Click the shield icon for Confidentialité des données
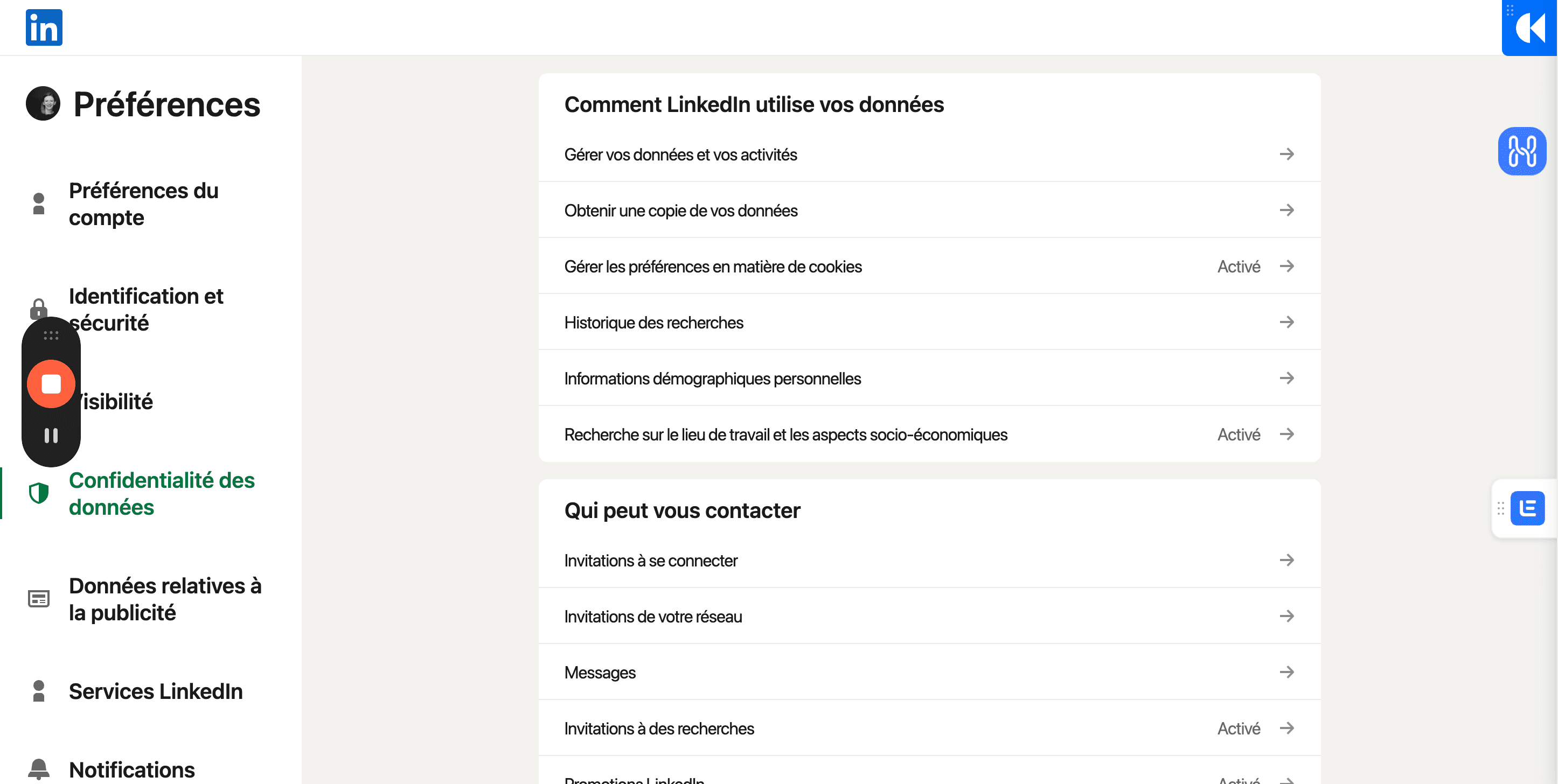 39,493
